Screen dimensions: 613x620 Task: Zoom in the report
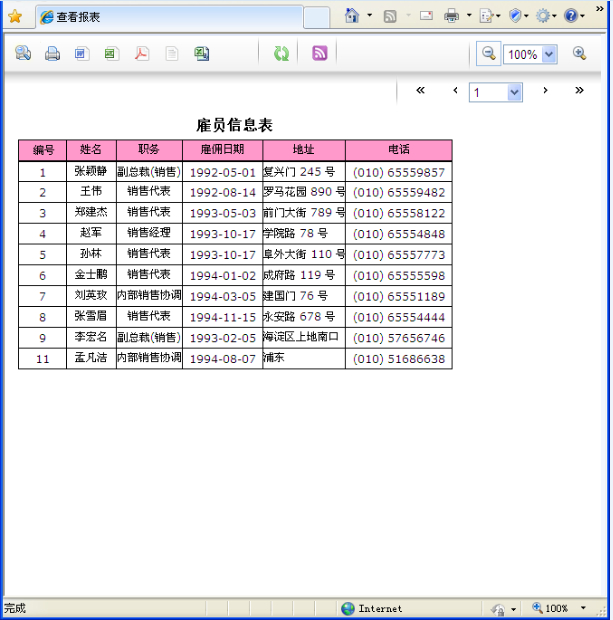[x=579, y=53]
